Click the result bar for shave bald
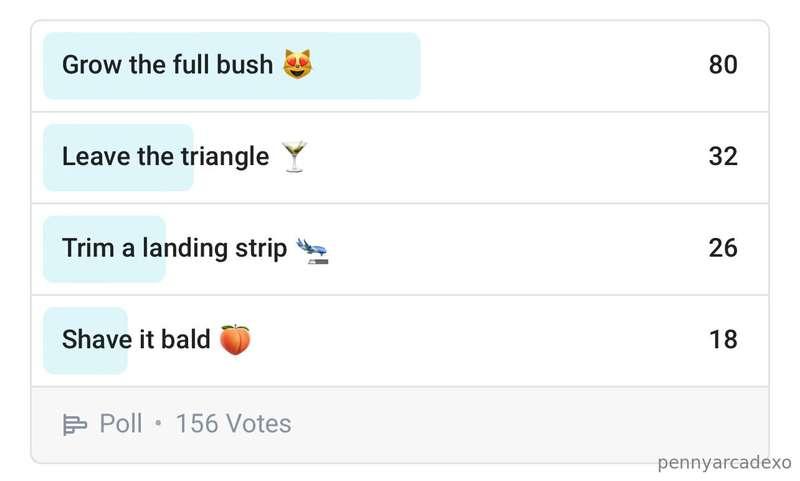The width and height of the screenshot is (800, 481). pyautogui.click(x=85, y=341)
